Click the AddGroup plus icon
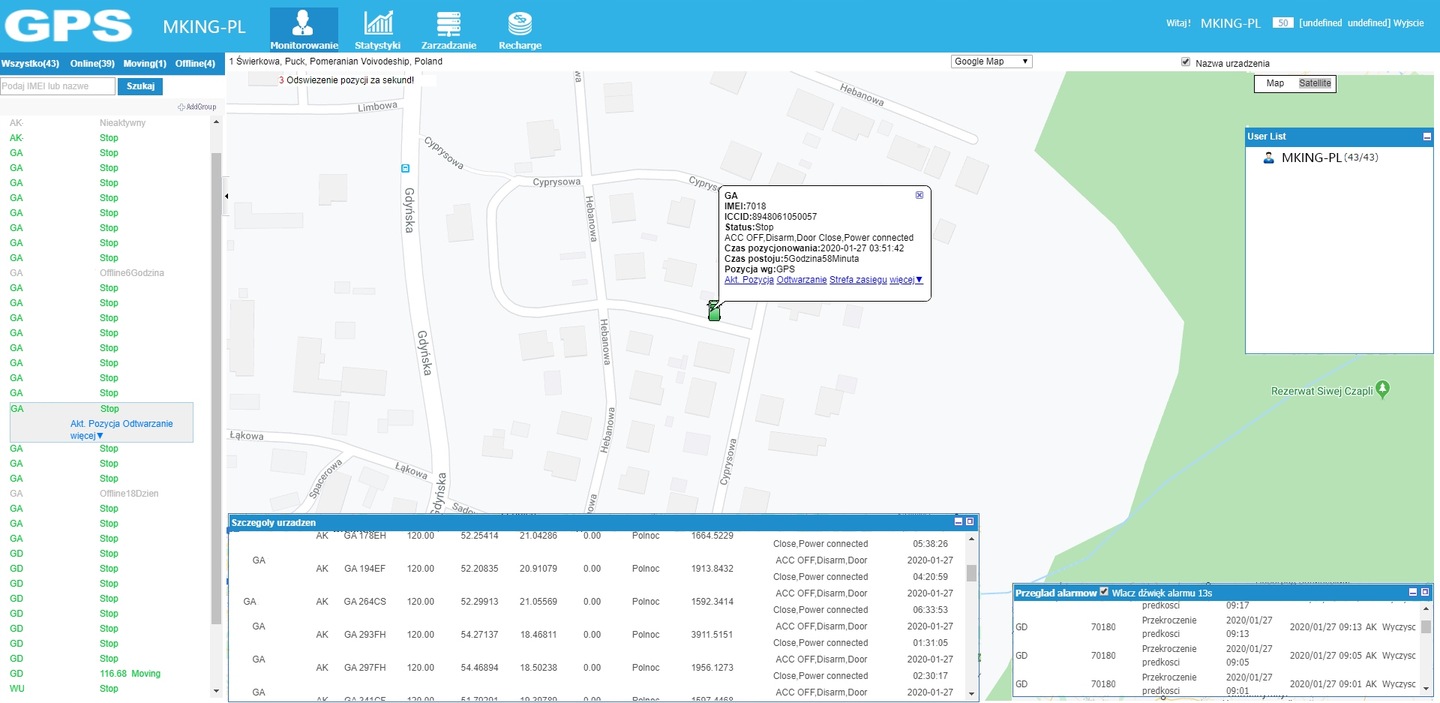Image resolution: width=1440 pixels, height=703 pixels. (181, 107)
